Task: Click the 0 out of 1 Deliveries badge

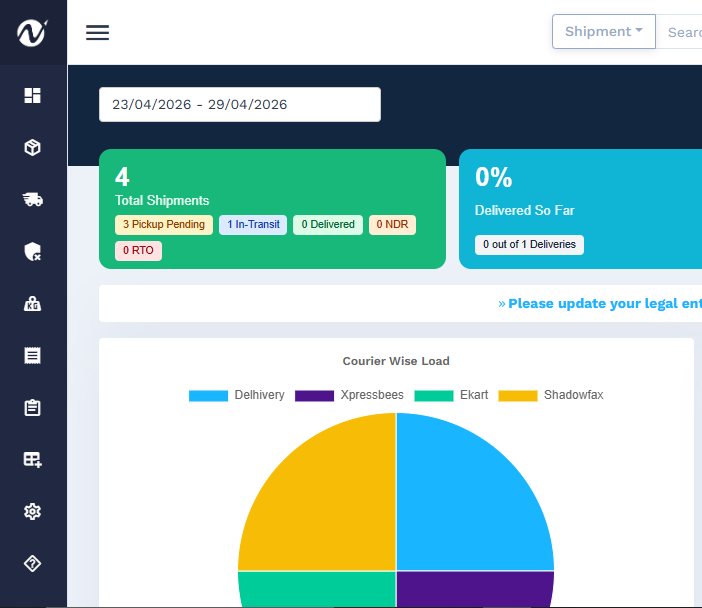Action: click(x=529, y=245)
